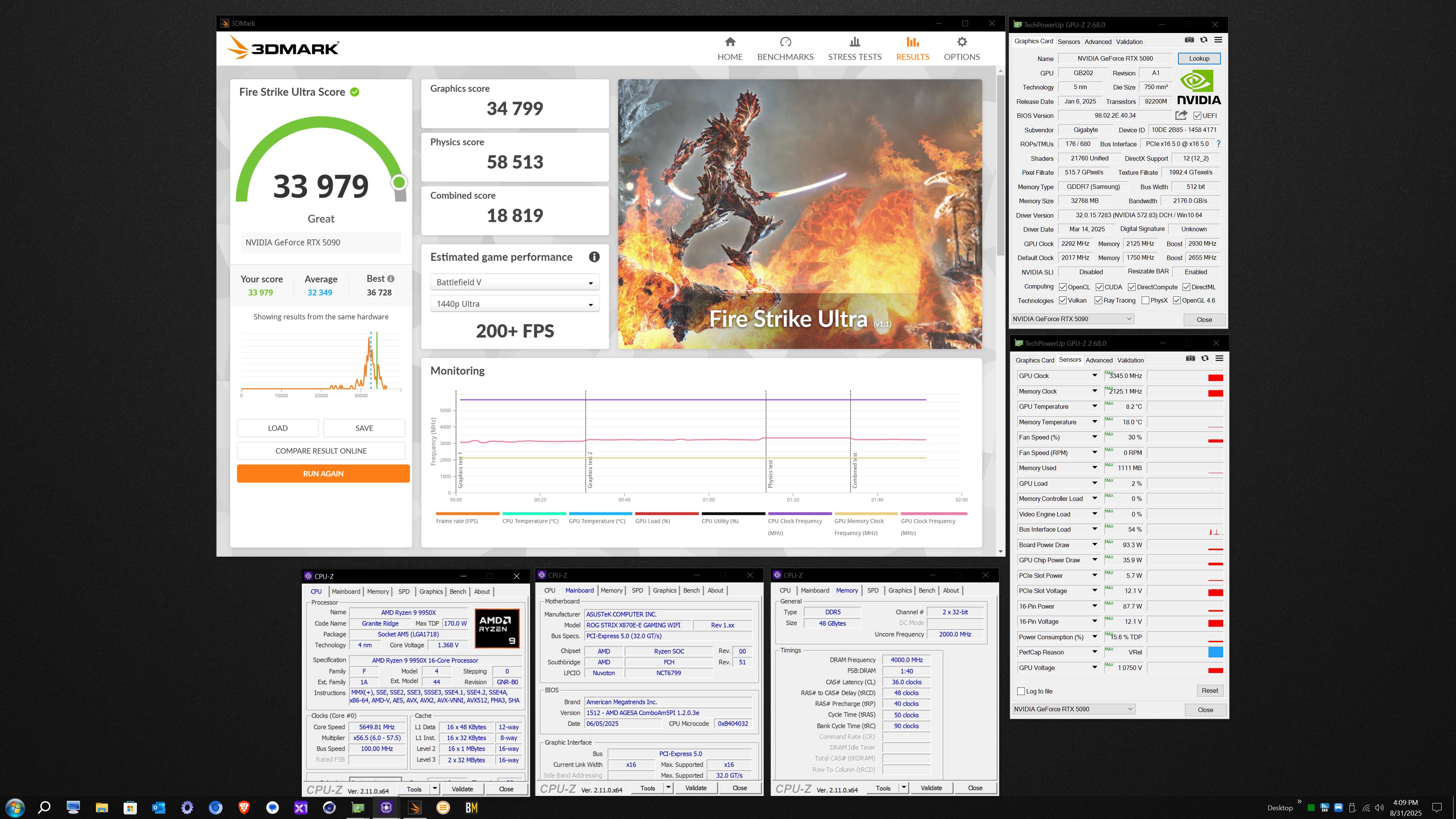The image size is (1456, 819).
Task: Click the Bus Interface question mark in GPU-Z
Action: pyautogui.click(x=1219, y=144)
